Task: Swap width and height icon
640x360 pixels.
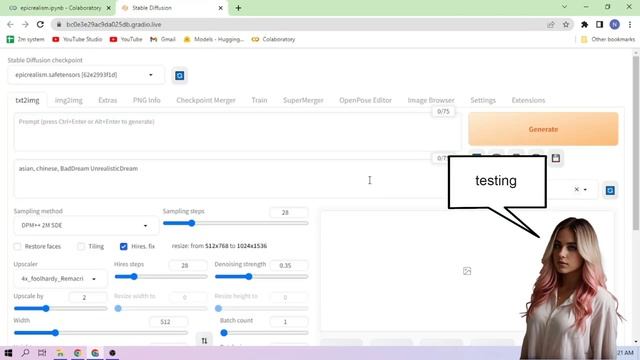Action: point(204,340)
